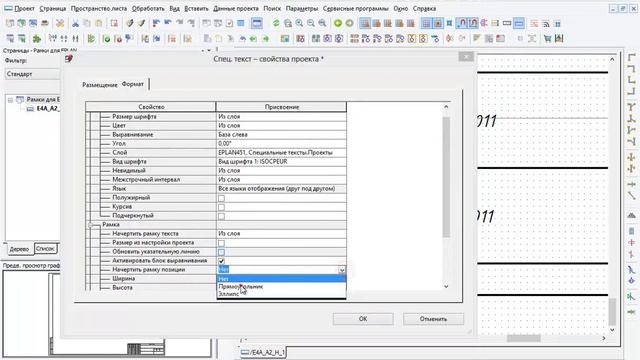Image resolution: width=640 pixels, height=360 pixels.
Task: Click the Свойство column header
Action: (151, 107)
